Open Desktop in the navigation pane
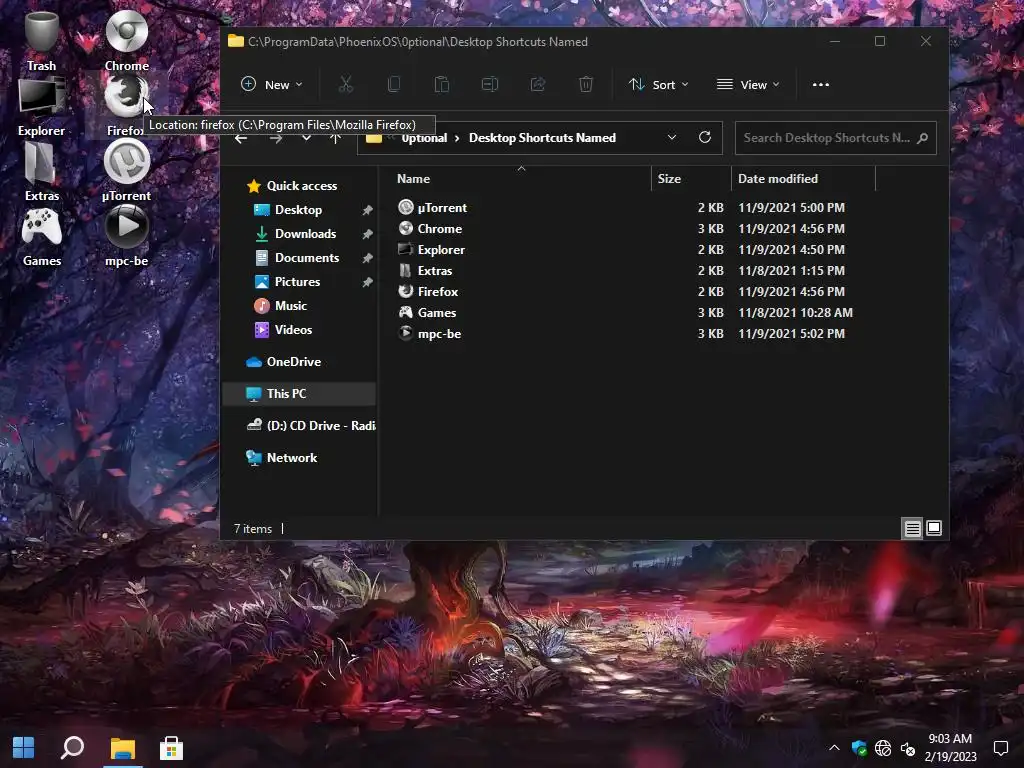Viewport: 1024px width, 768px height. pyautogui.click(x=298, y=210)
